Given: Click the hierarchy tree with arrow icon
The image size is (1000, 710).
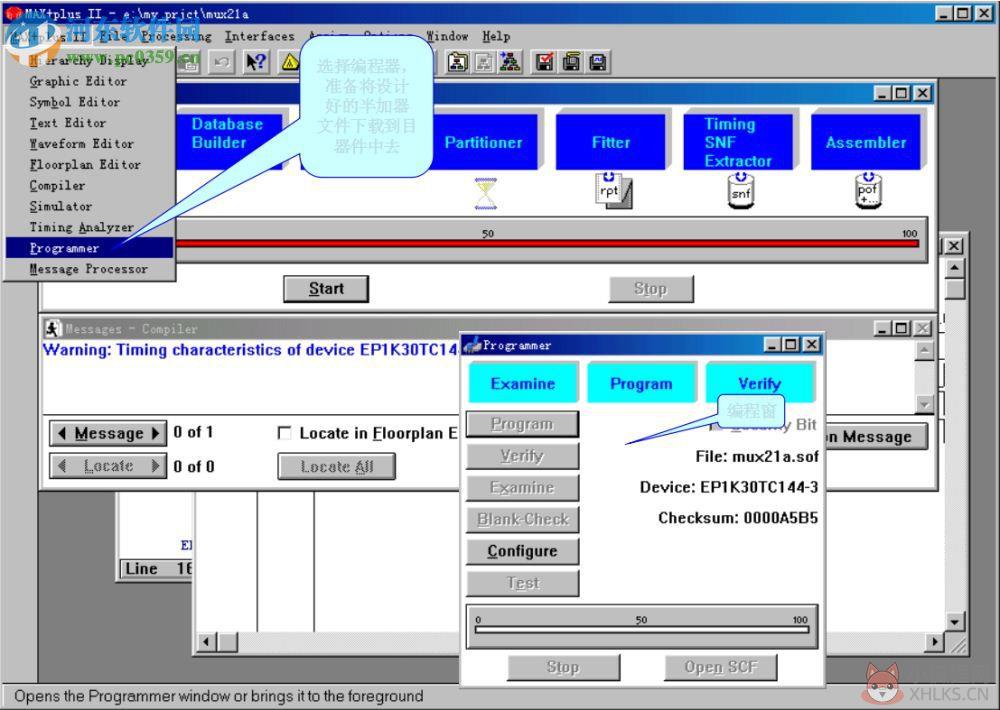Looking at the screenshot, I should [x=510, y=62].
